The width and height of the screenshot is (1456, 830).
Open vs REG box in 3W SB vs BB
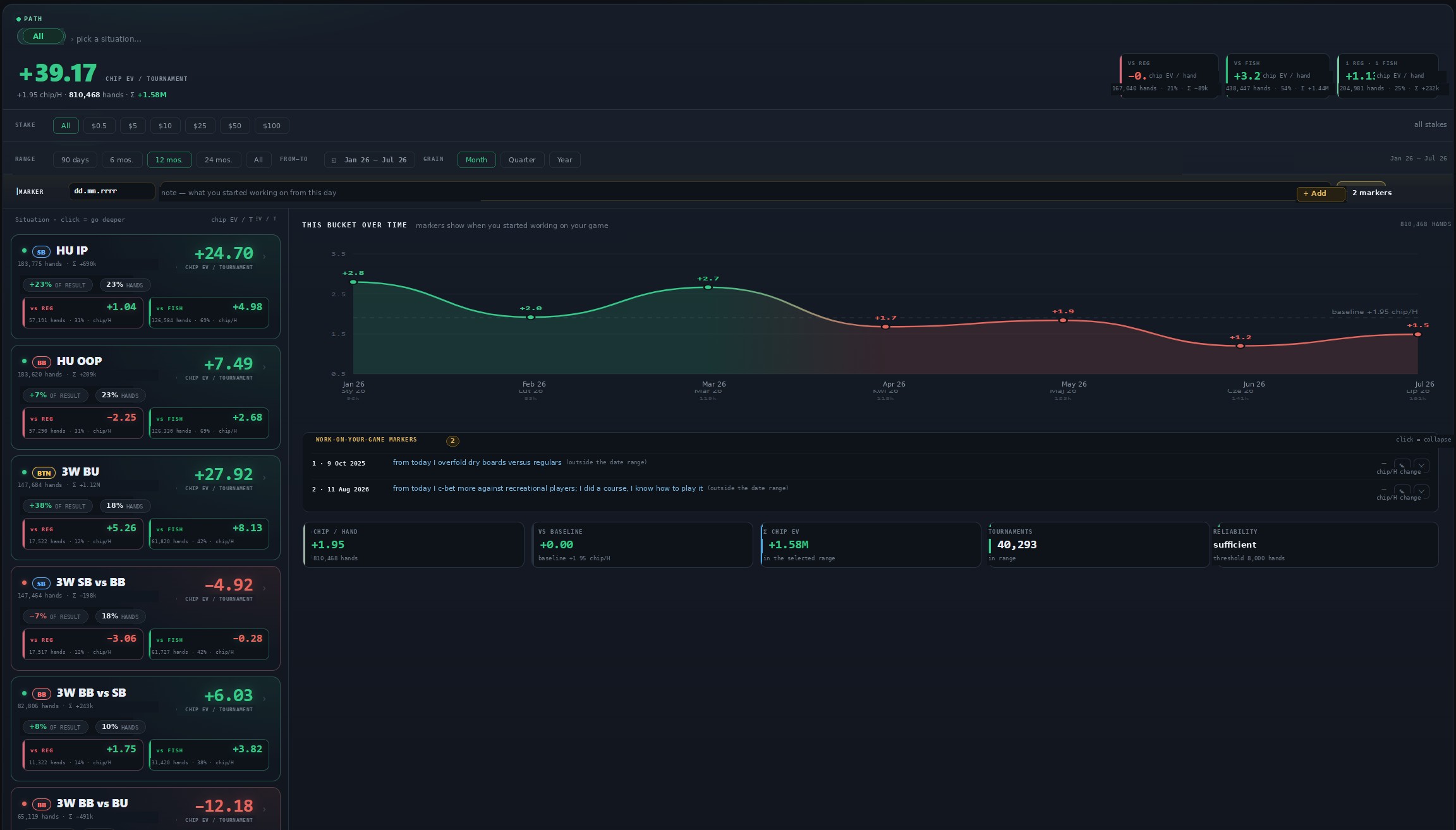point(83,644)
